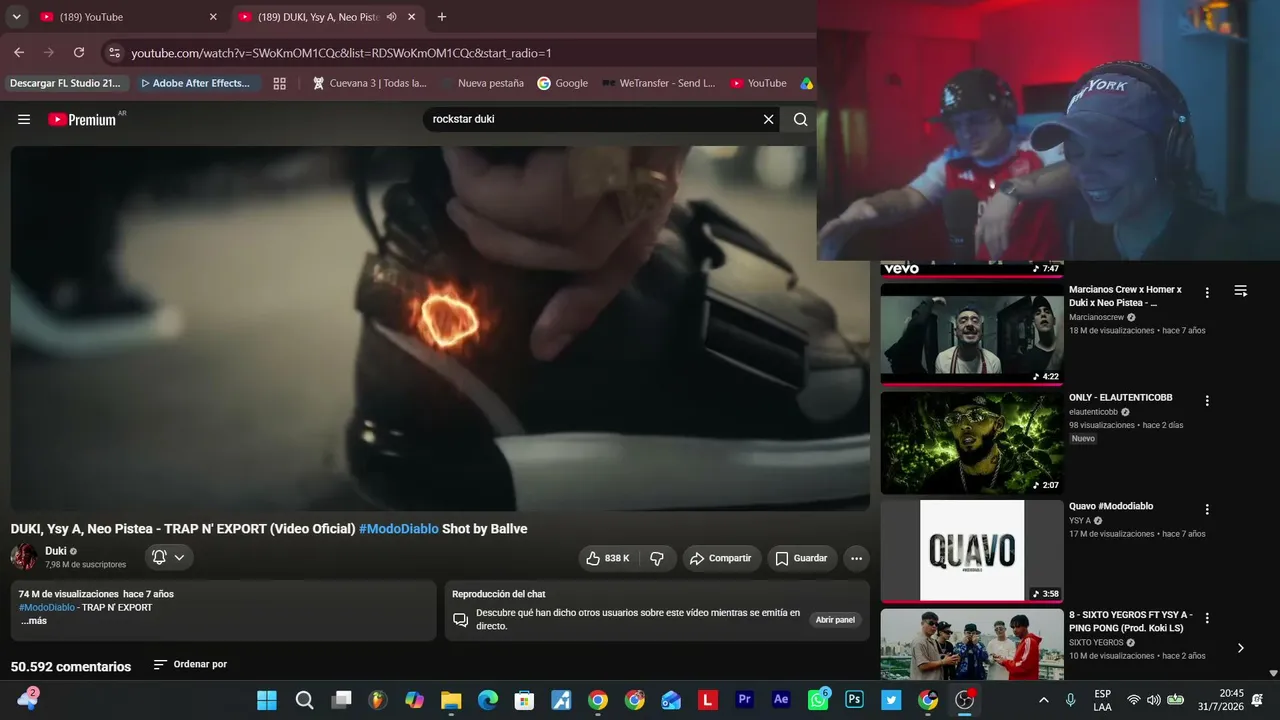Launch Adobe After Effects from taskbar
Image resolution: width=1280 pixels, height=720 pixels.
point(782,700)
